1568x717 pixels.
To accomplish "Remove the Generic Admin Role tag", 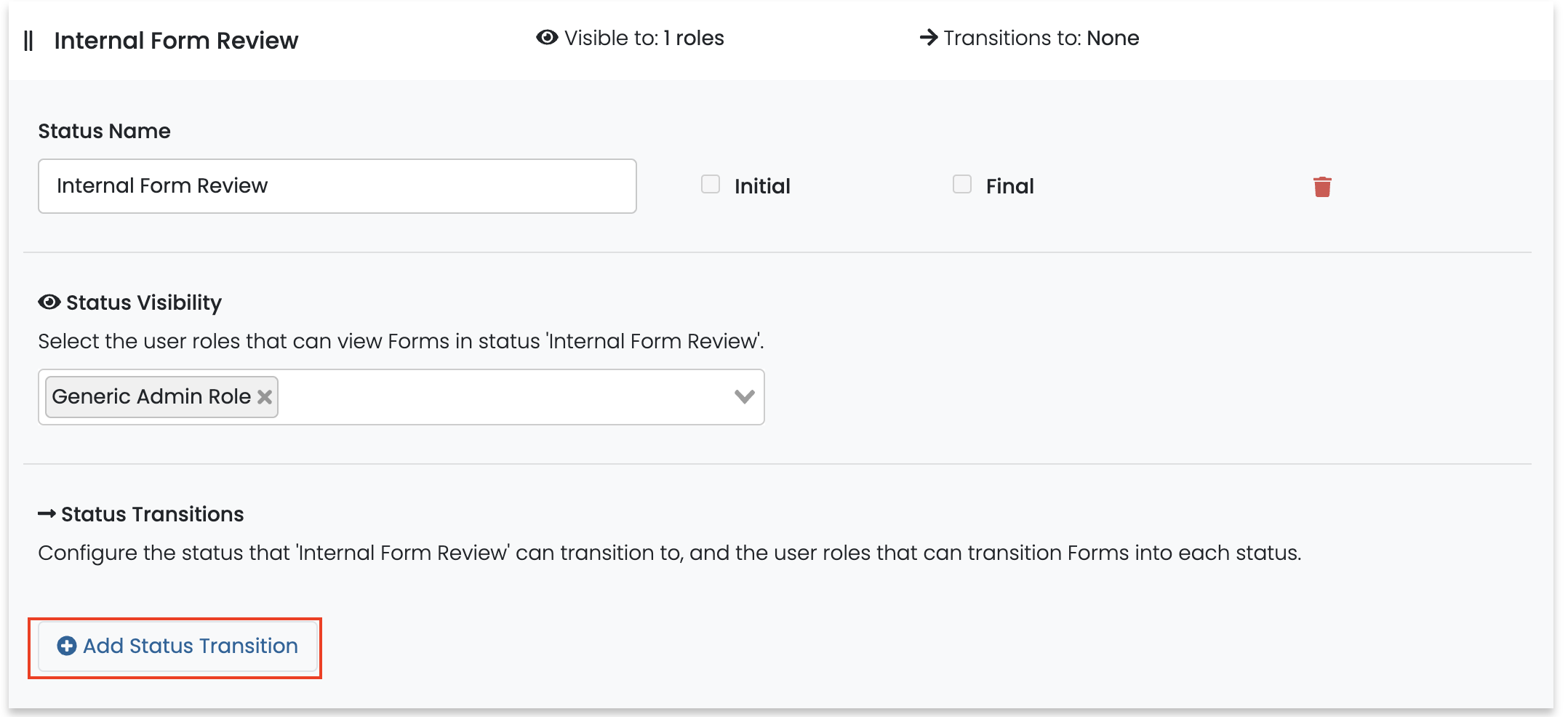I will click(x=265, y=397).
